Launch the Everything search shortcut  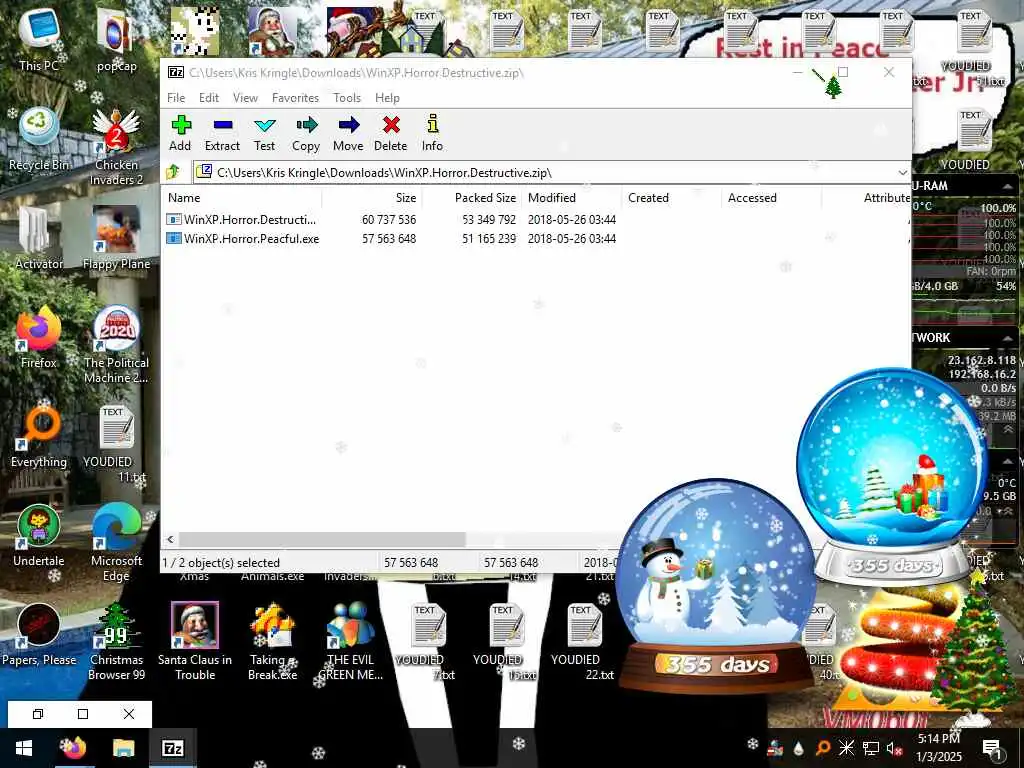click(x=39, y=438)
